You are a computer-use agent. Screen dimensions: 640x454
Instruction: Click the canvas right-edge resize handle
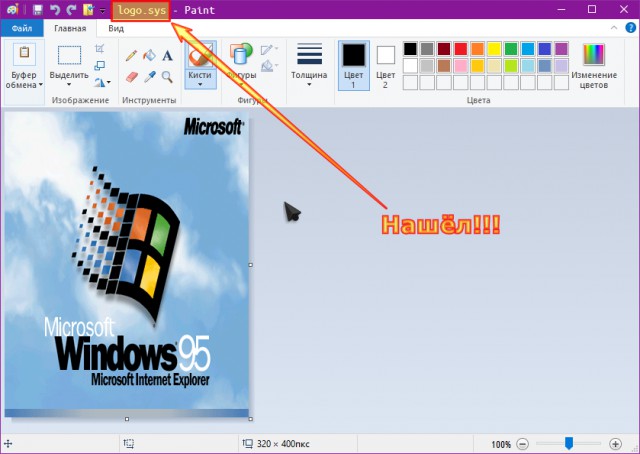(x=251, y=265)
